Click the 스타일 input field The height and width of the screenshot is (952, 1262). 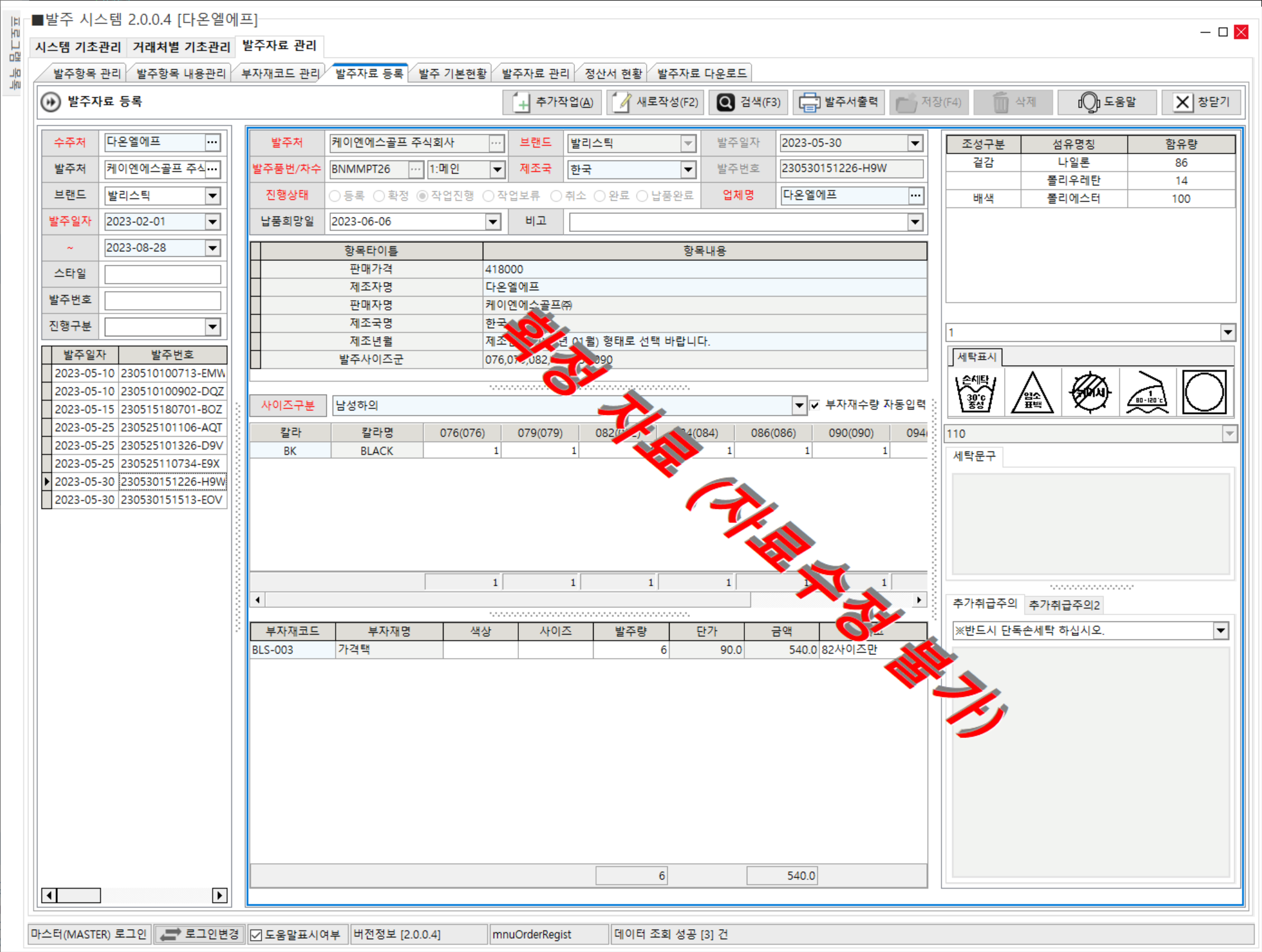(x=163, y=274)
